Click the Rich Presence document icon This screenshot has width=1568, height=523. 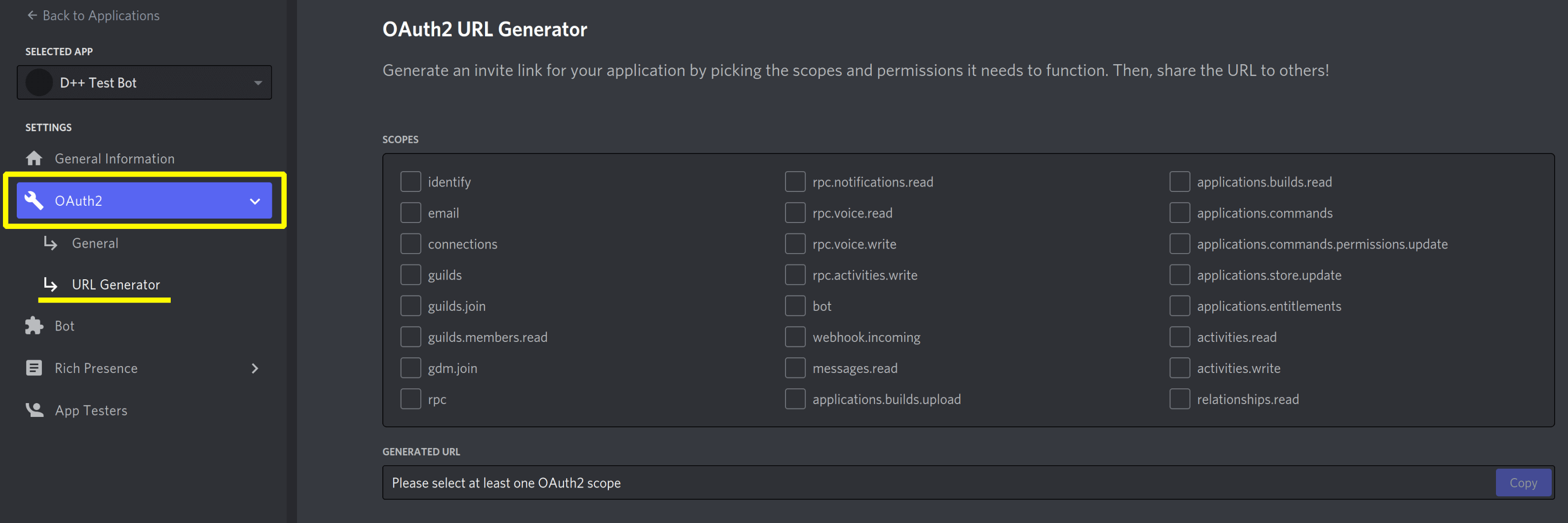pos(34,368)
